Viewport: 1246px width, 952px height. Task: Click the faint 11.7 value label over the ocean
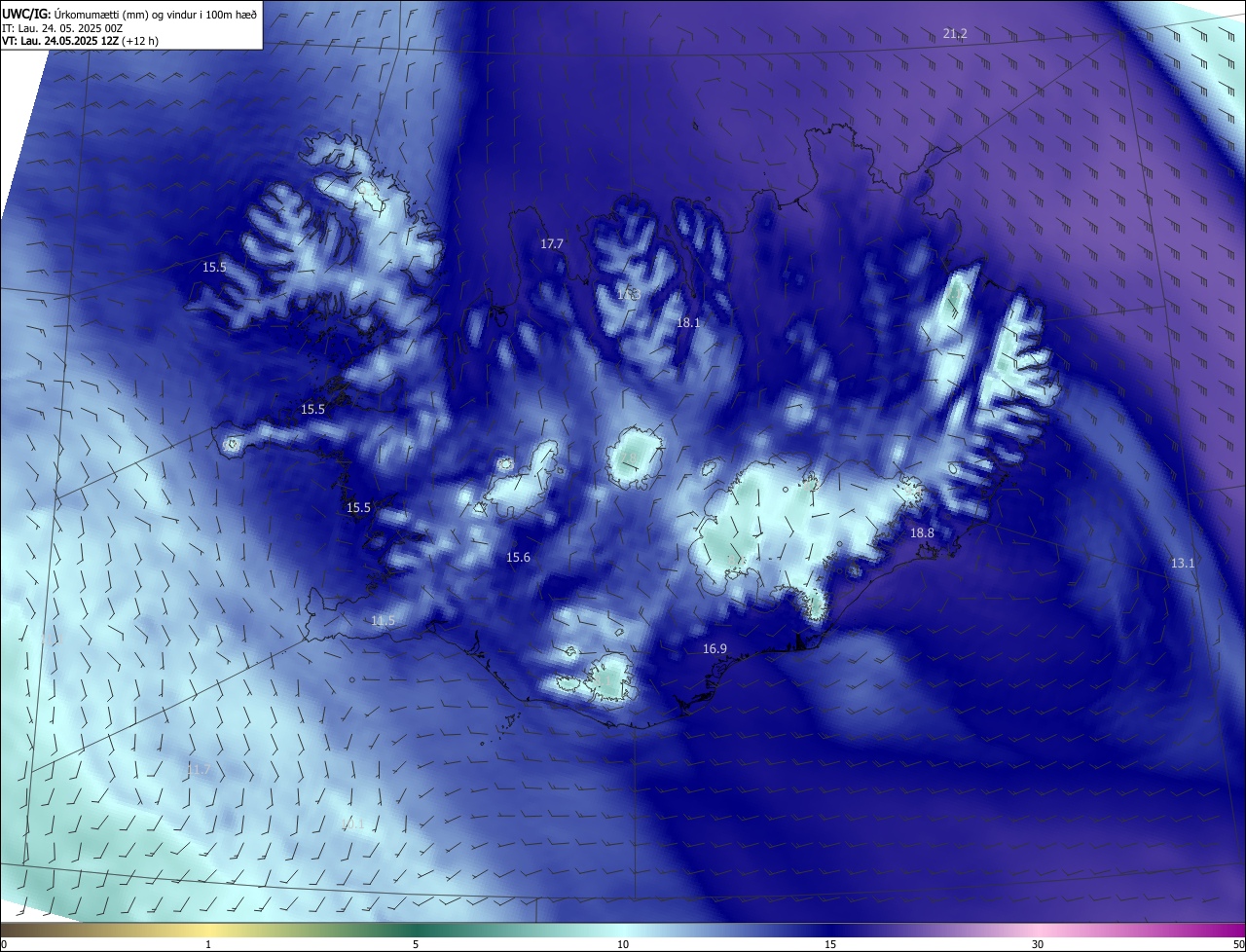(199, 769)
